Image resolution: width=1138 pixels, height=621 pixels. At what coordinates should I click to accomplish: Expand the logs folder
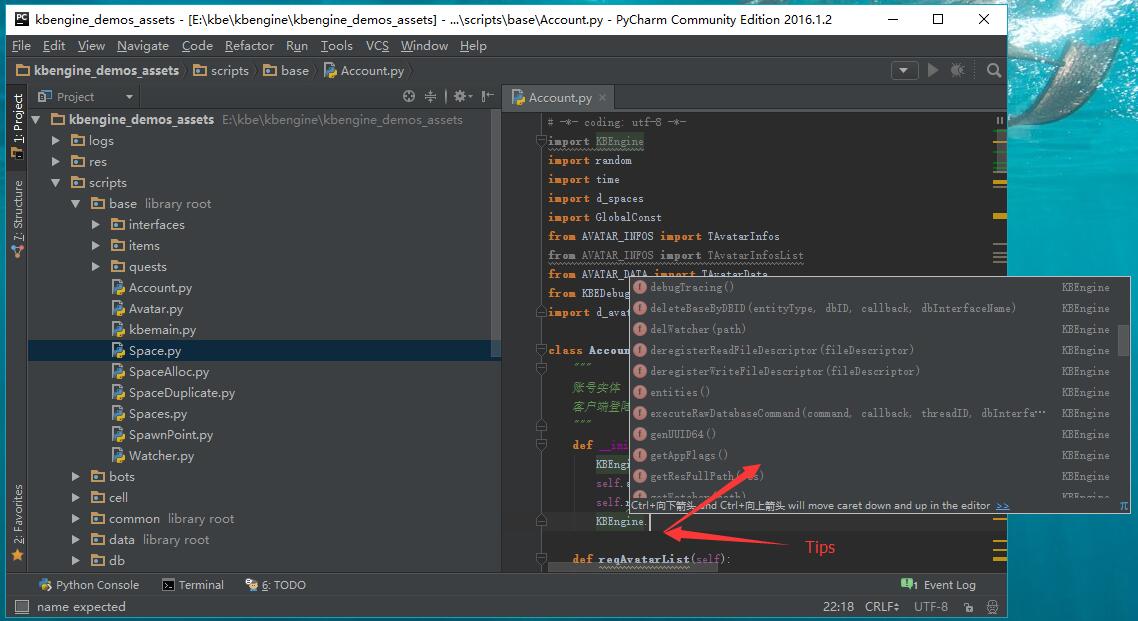[x=56, y=141]
